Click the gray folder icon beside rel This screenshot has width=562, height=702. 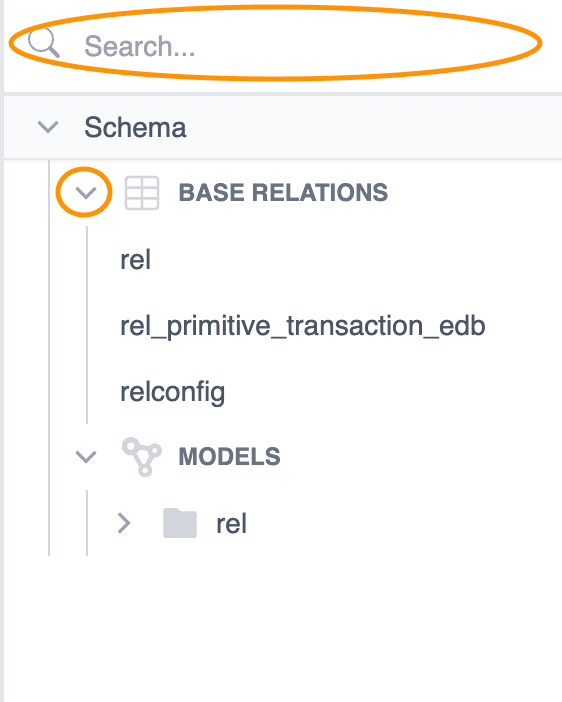[180, 523]
